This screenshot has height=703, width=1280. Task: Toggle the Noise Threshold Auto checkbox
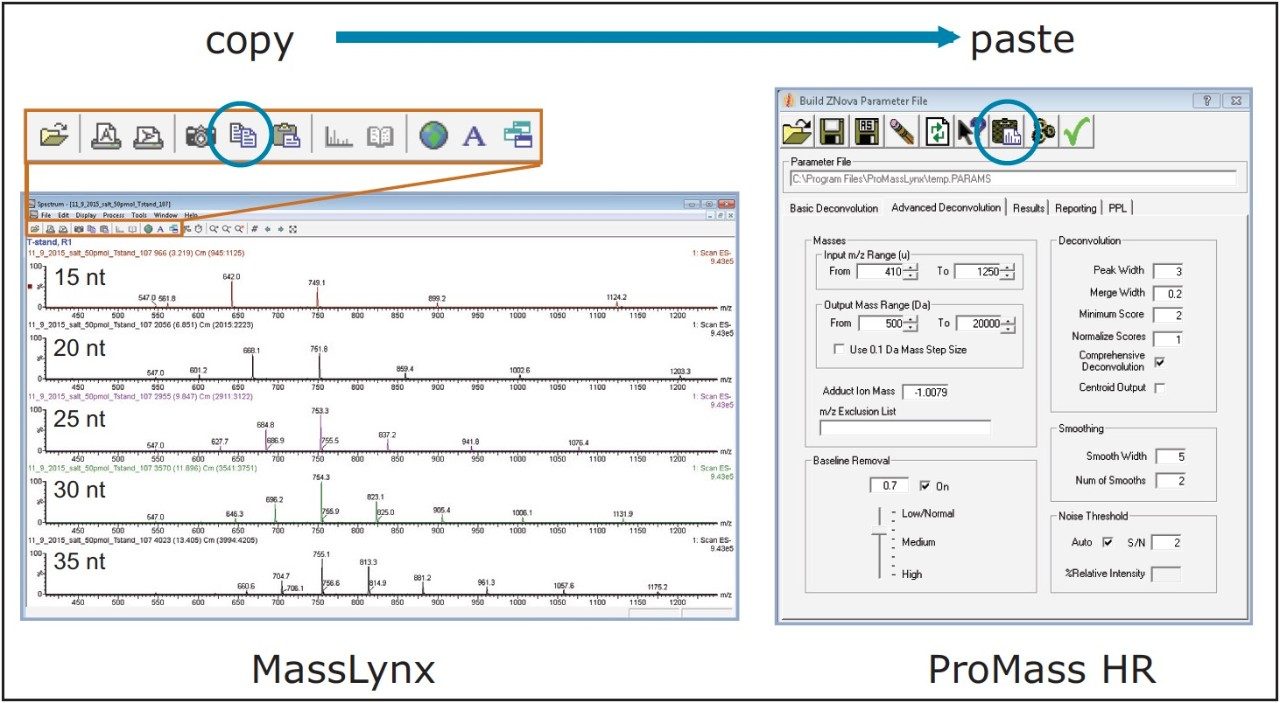[x=1107, y=542]
